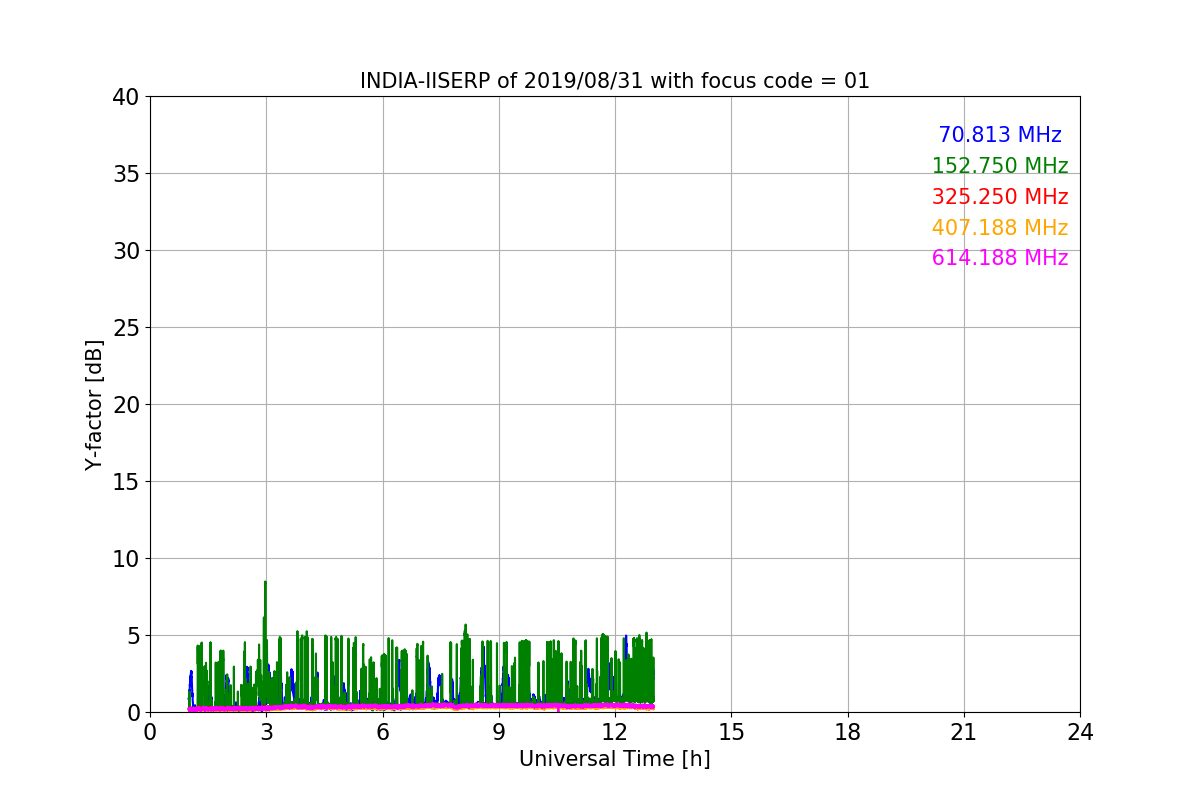The image size is (1200, 800).
Task: Click the y-axis tick label 5
Action: coord(133,636)
